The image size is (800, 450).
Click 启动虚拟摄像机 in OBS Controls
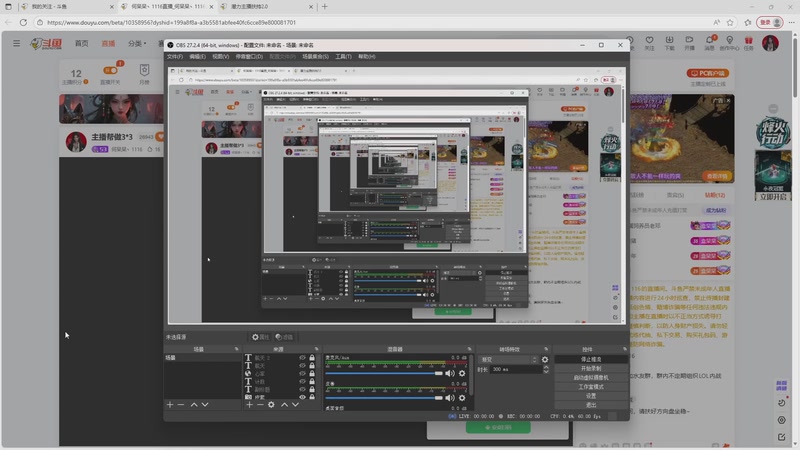591,378
